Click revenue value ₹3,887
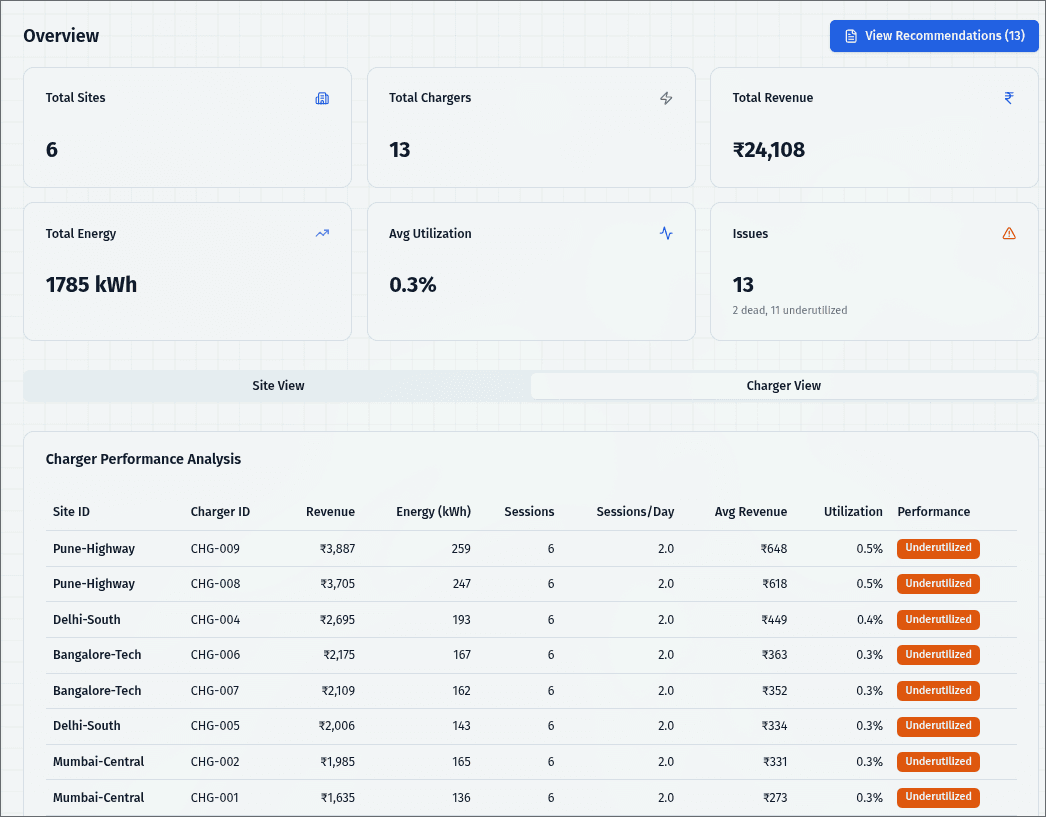This screenshot has height=817, width=1046. [337, 549]
